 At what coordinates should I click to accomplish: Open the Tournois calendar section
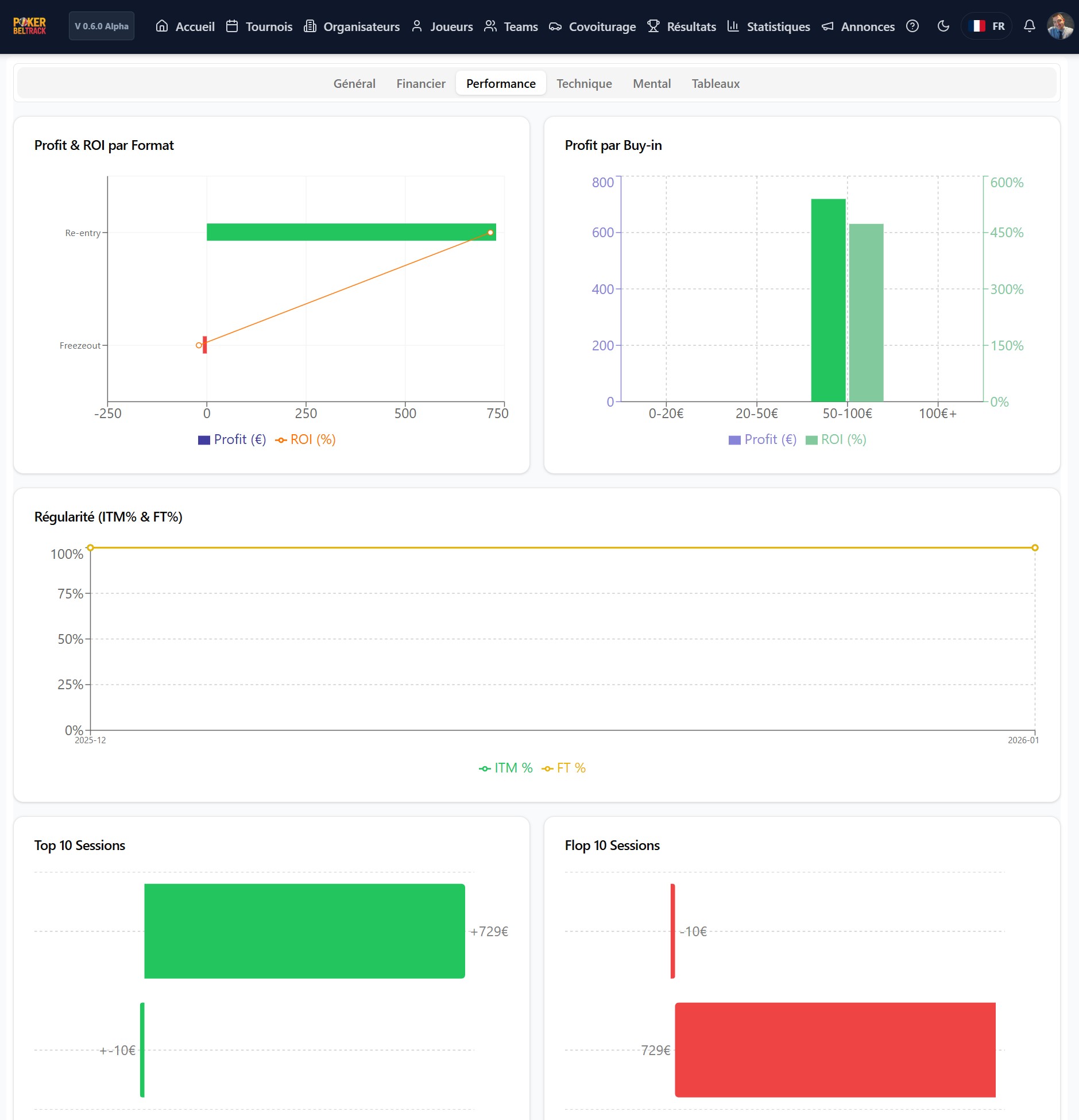259,26
